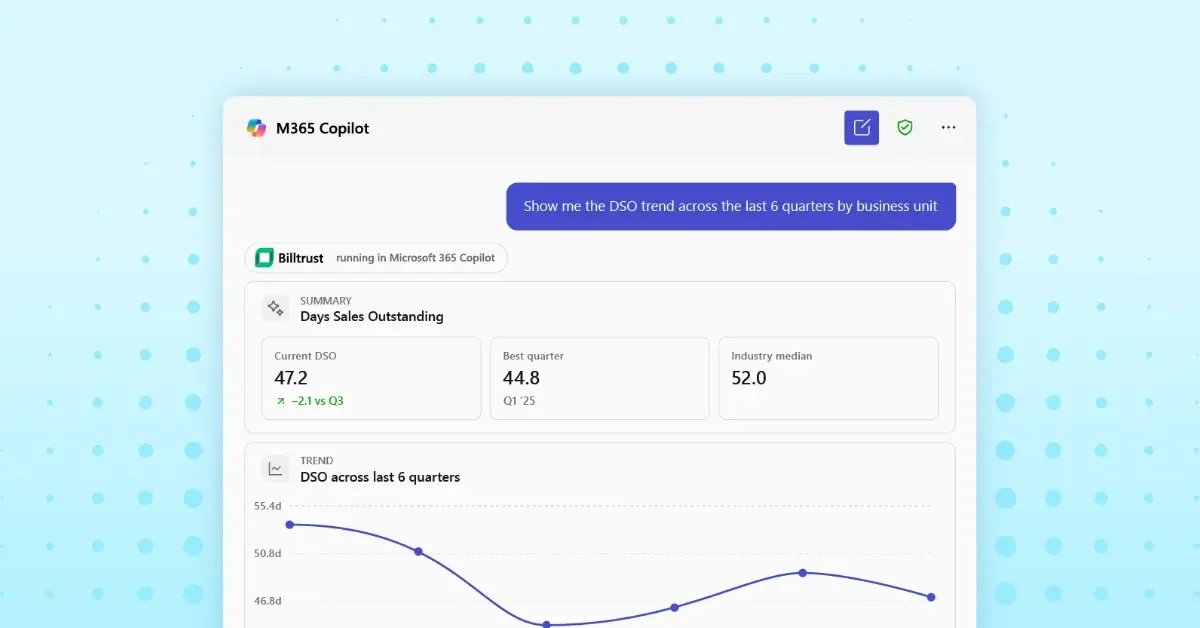Click the 44.8 best quarter value
Image resolution: width=1200 pixels, height=628 pixels.
pos(521,378)
